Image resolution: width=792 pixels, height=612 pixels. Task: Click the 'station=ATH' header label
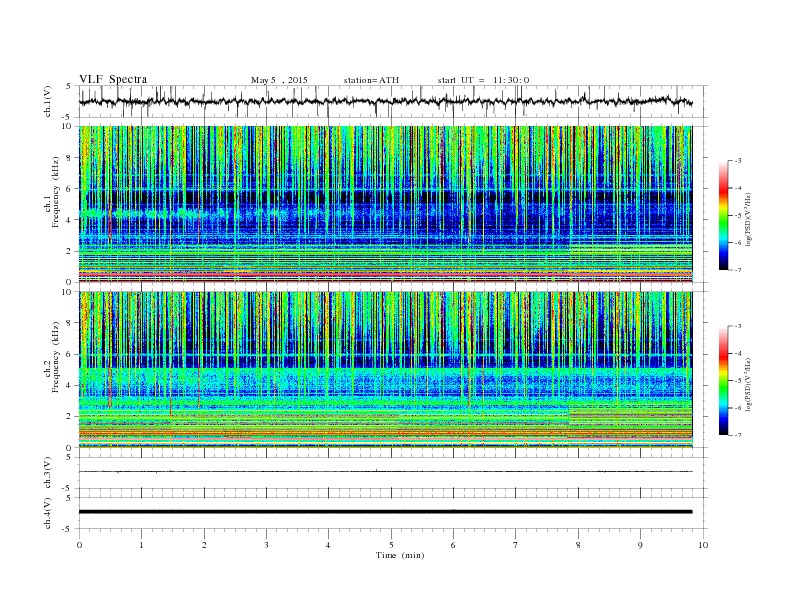pos(371,80)
